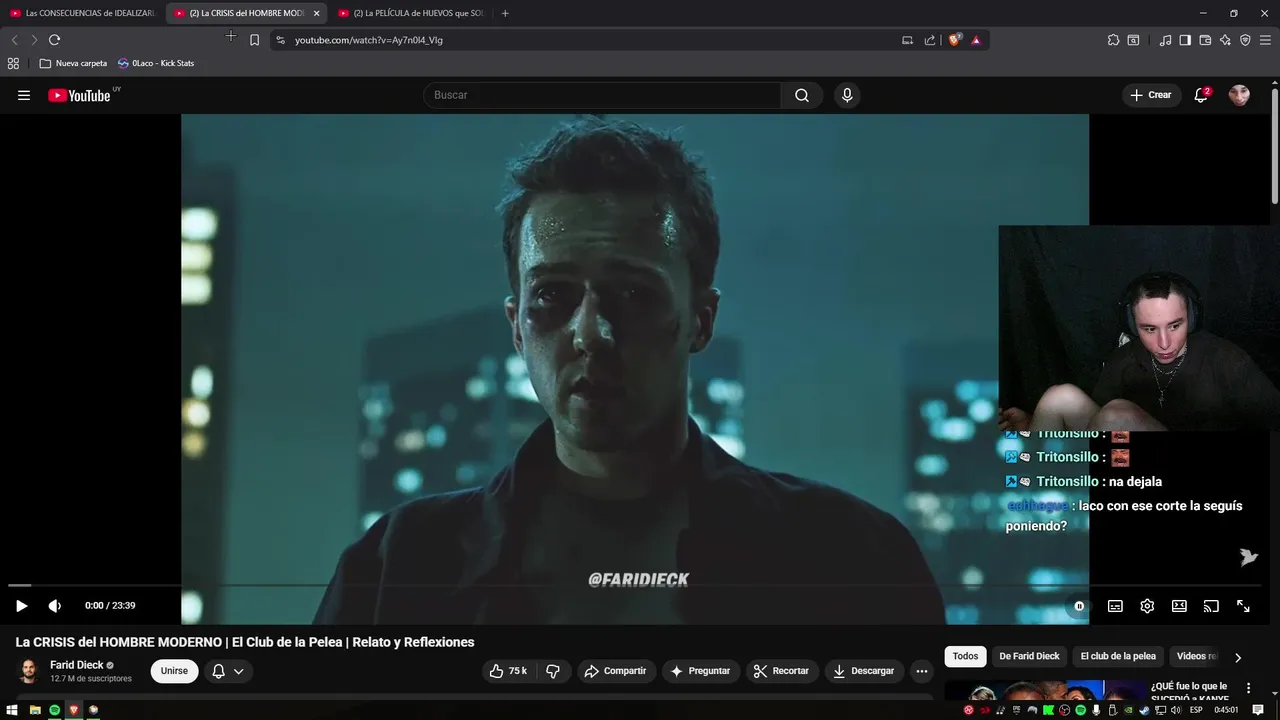This screenshot has width=1280, height=720.
Task: Like the video with 75 k likes
Action: click(509, 671)
